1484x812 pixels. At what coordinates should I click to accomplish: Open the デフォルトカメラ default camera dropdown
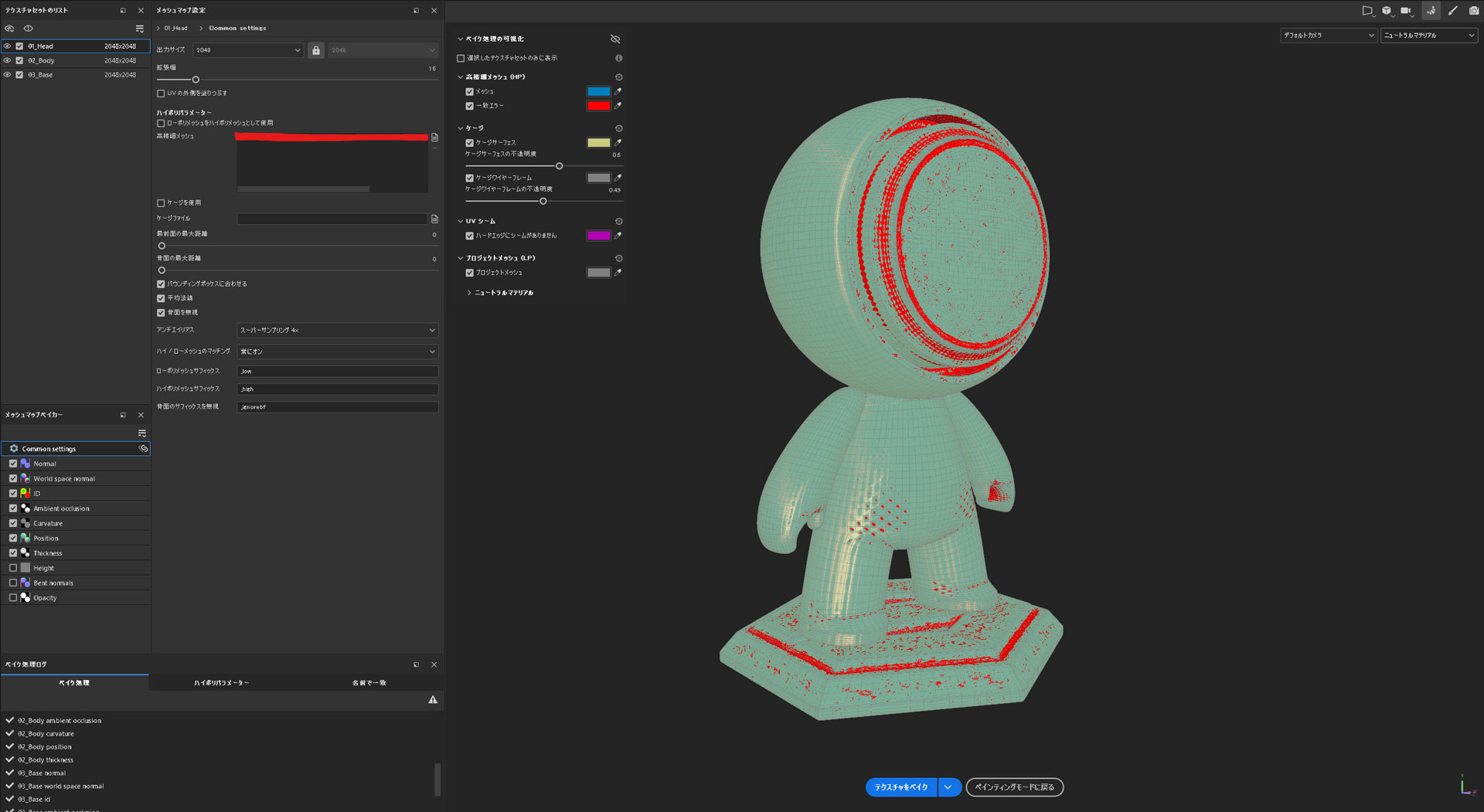[1329, 36]
